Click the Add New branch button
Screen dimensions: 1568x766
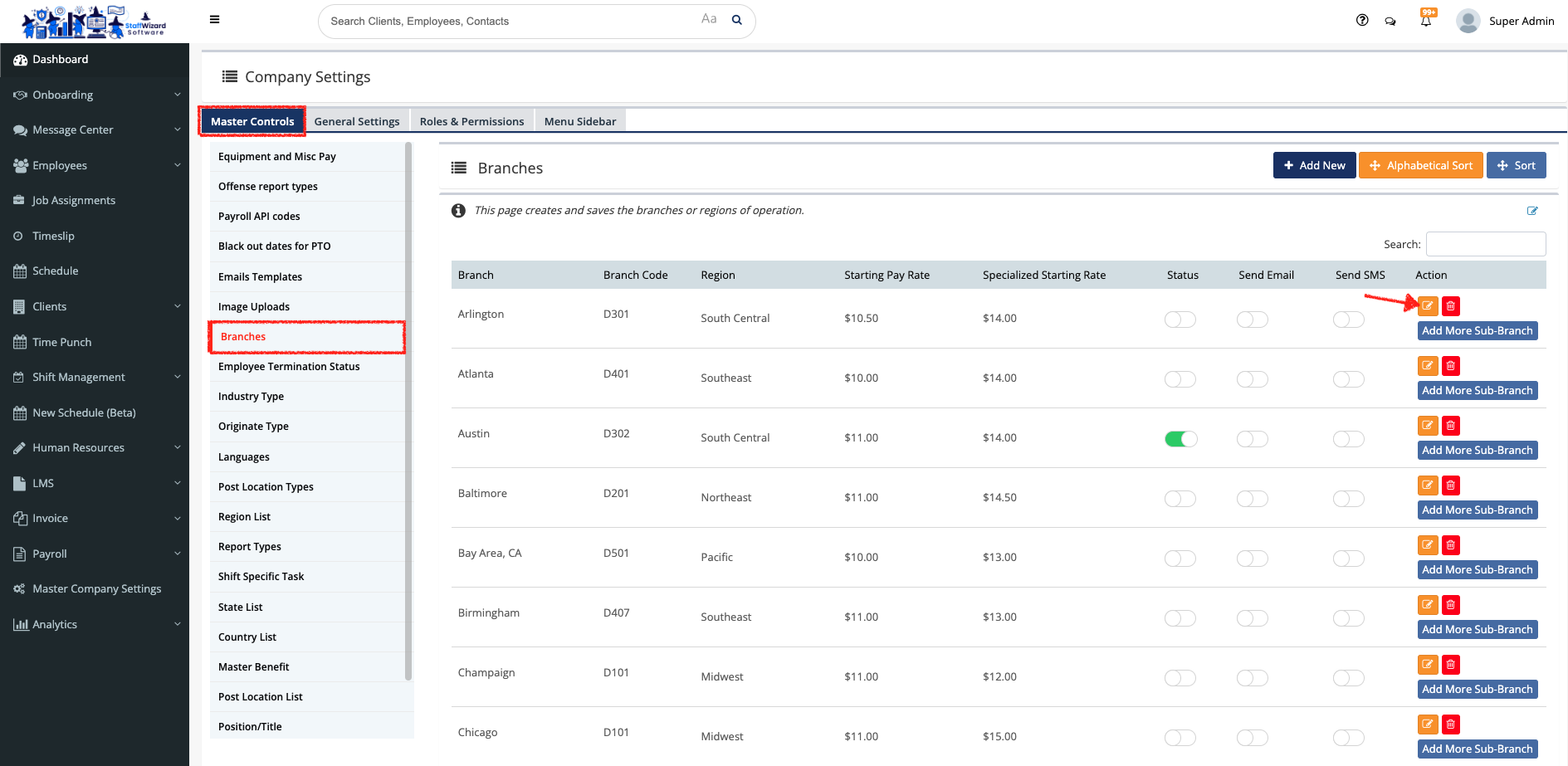[1314, 165]
